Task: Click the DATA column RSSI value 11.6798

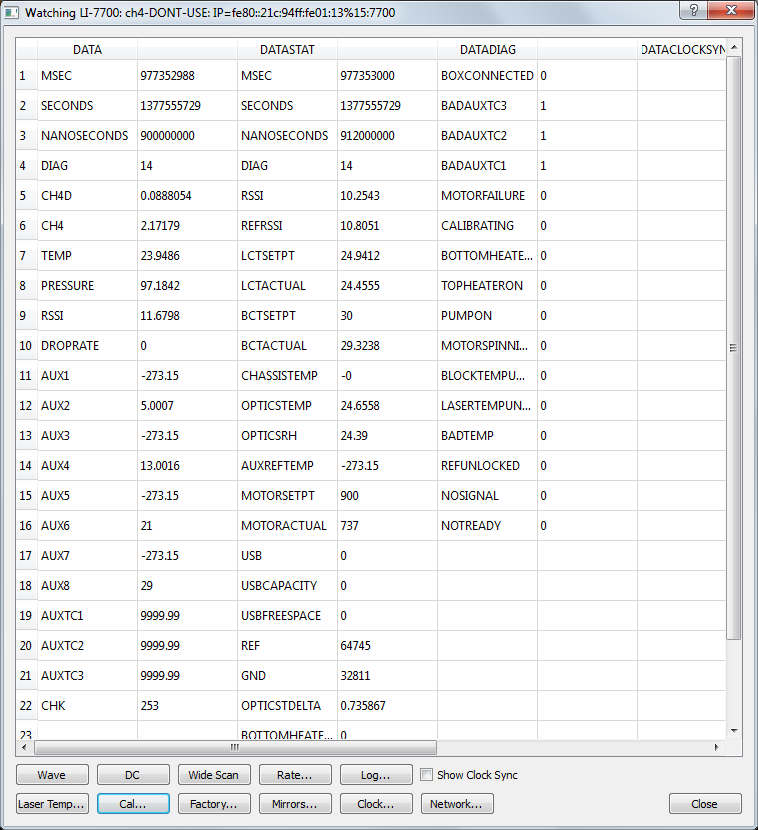Action: (x=187, y=316)
